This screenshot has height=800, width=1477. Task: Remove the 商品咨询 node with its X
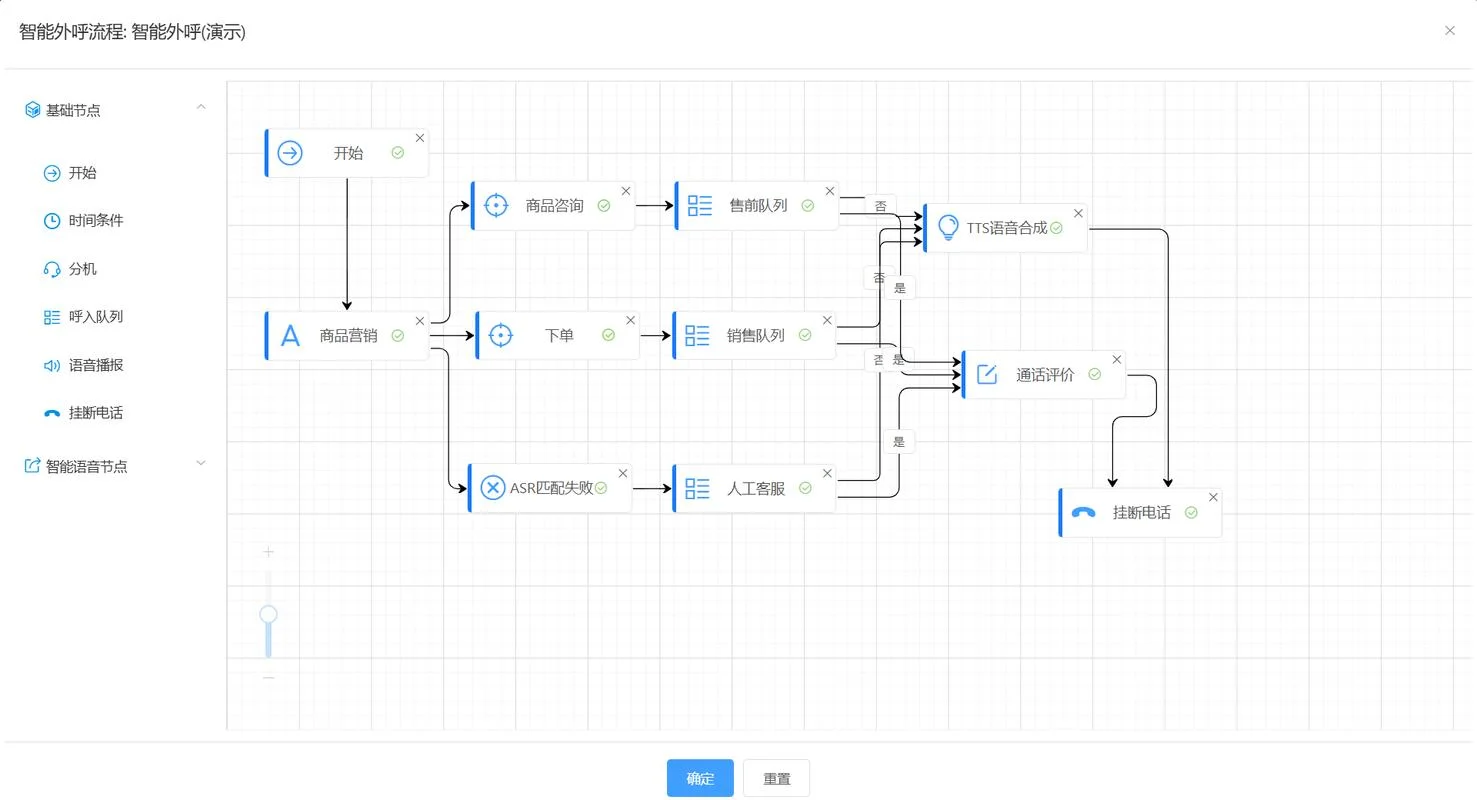626,190
